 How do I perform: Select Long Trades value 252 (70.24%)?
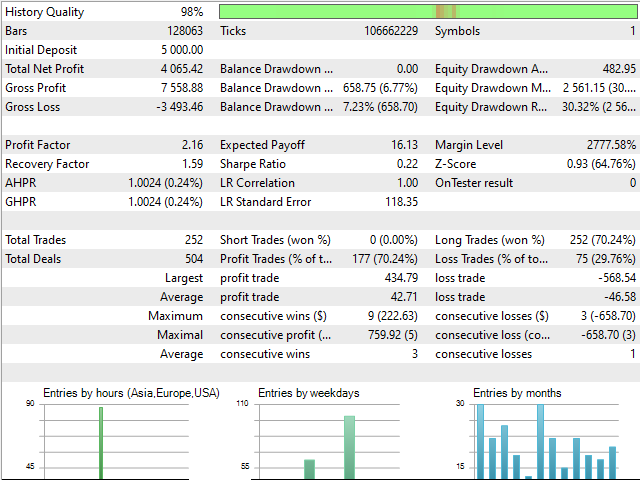click(603, 240)
